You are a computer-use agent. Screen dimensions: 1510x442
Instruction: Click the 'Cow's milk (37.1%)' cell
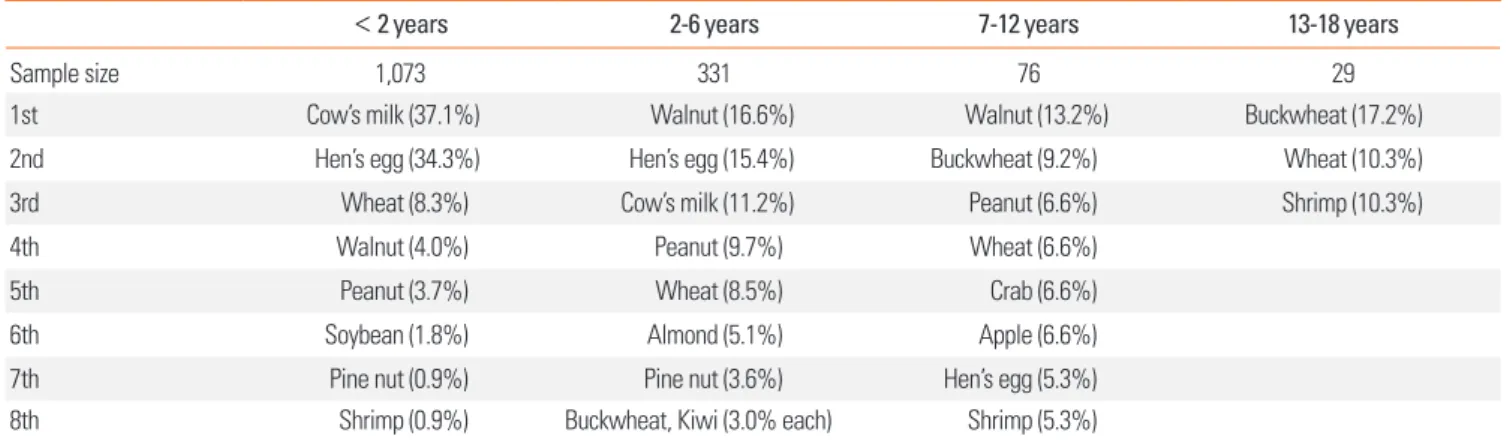point(393,118)
